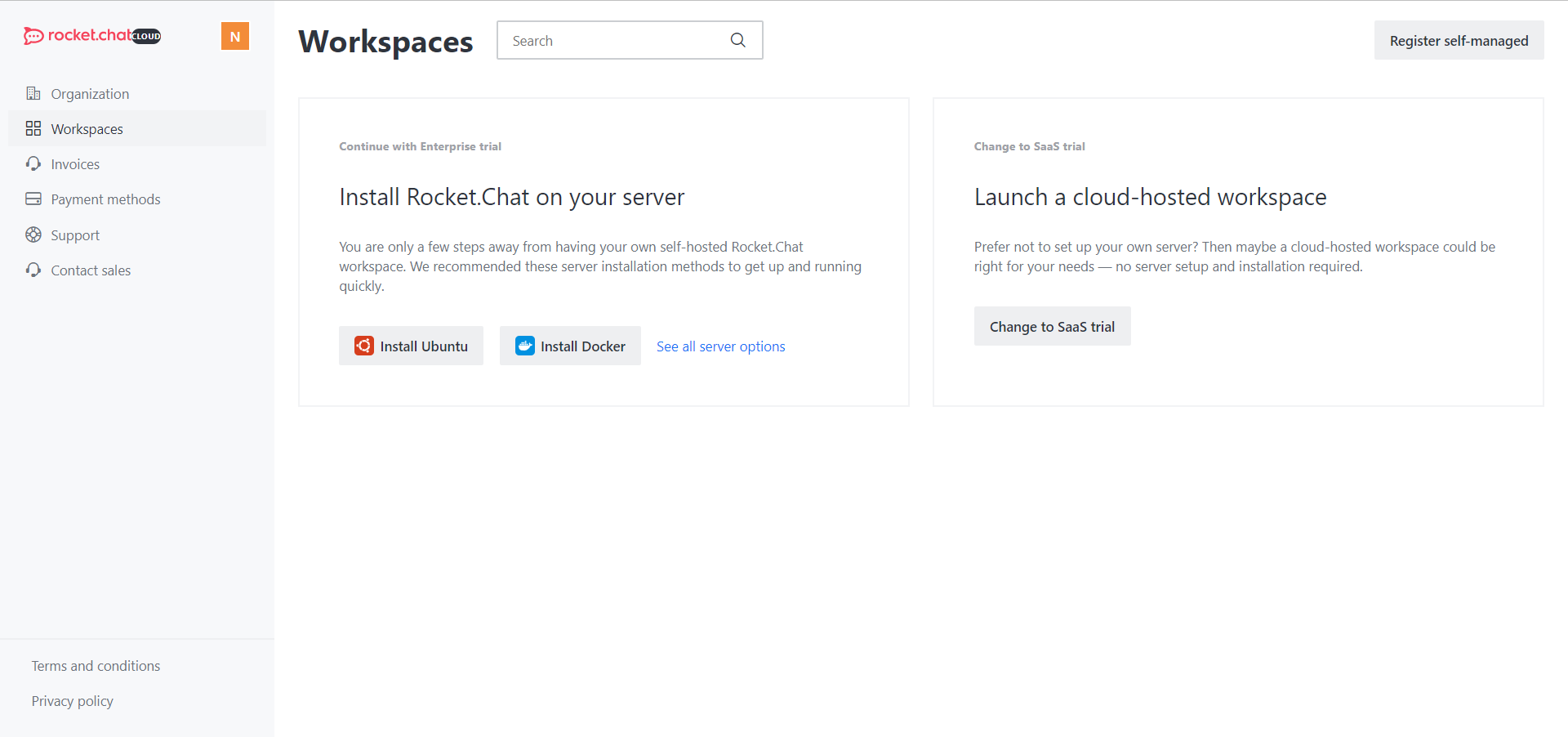The width and height of the screenshot is (1568, 737).
Task: Click the Rocket.Chat Cloud logo
Action: [x=92, y=35]
